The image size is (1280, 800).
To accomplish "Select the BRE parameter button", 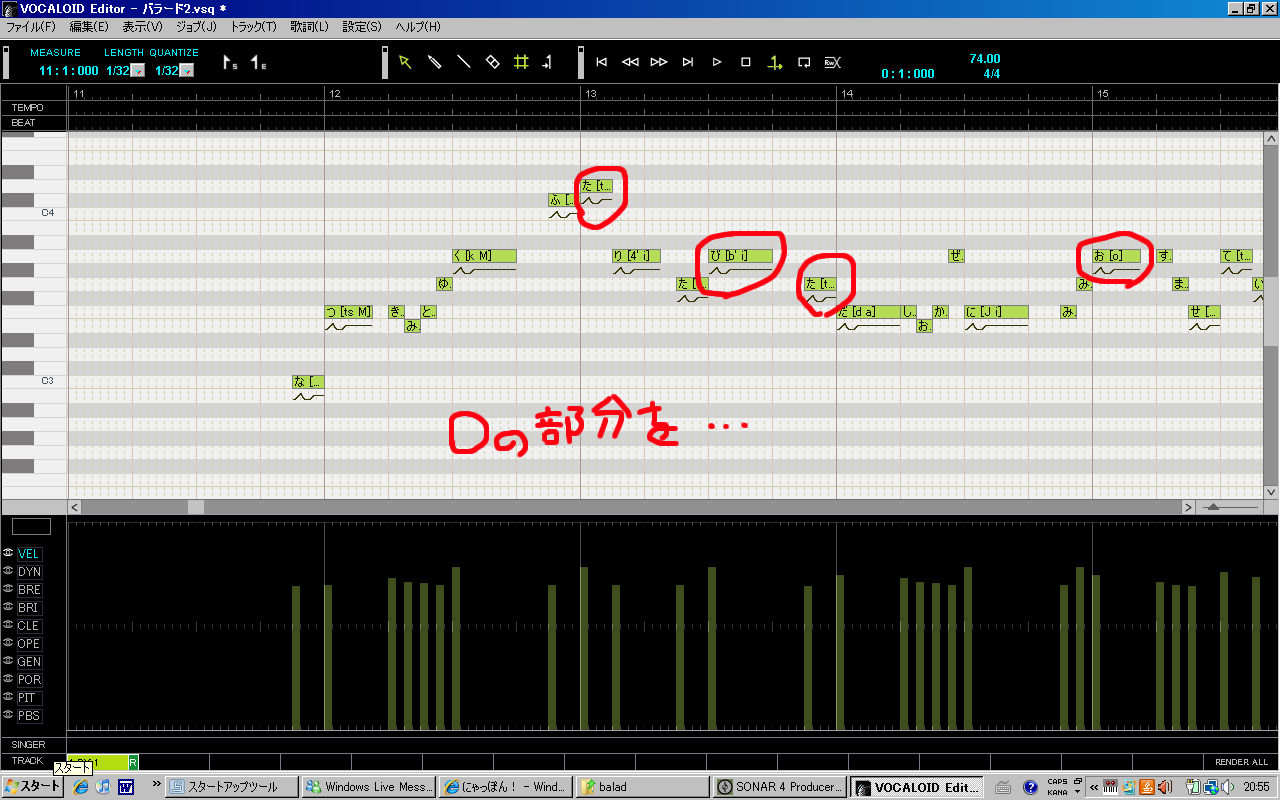I will (x=29, y=590).
